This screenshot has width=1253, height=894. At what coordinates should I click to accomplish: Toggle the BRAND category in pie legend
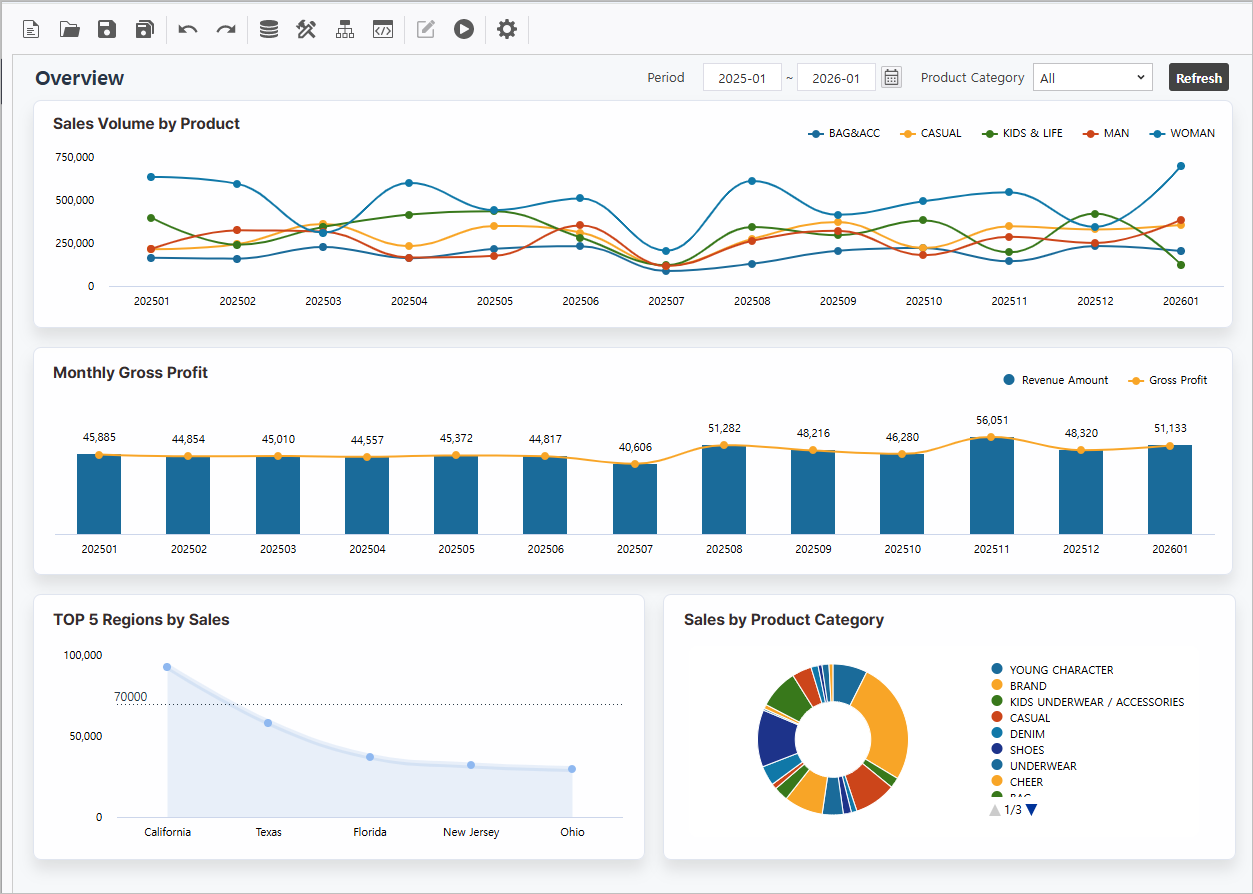(x=1027, y=686)
